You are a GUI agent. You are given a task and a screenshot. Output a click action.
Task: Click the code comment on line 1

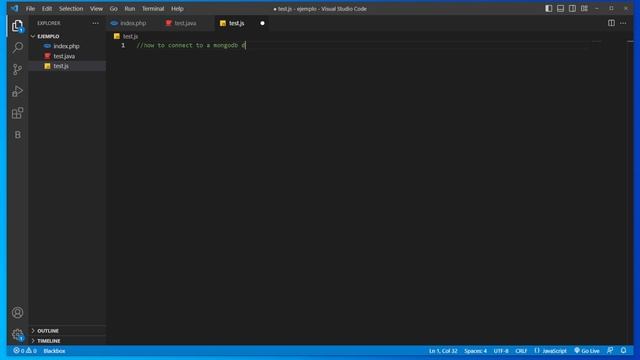tap(191, 45)
